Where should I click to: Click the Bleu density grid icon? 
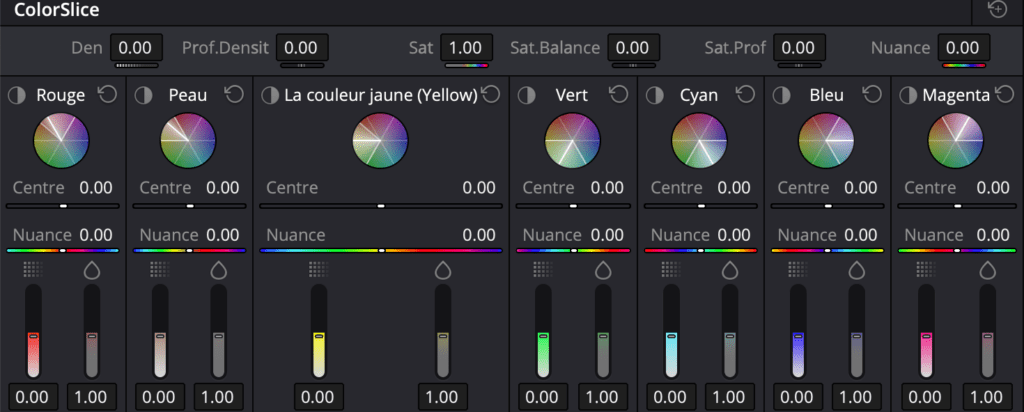(797, 269)
